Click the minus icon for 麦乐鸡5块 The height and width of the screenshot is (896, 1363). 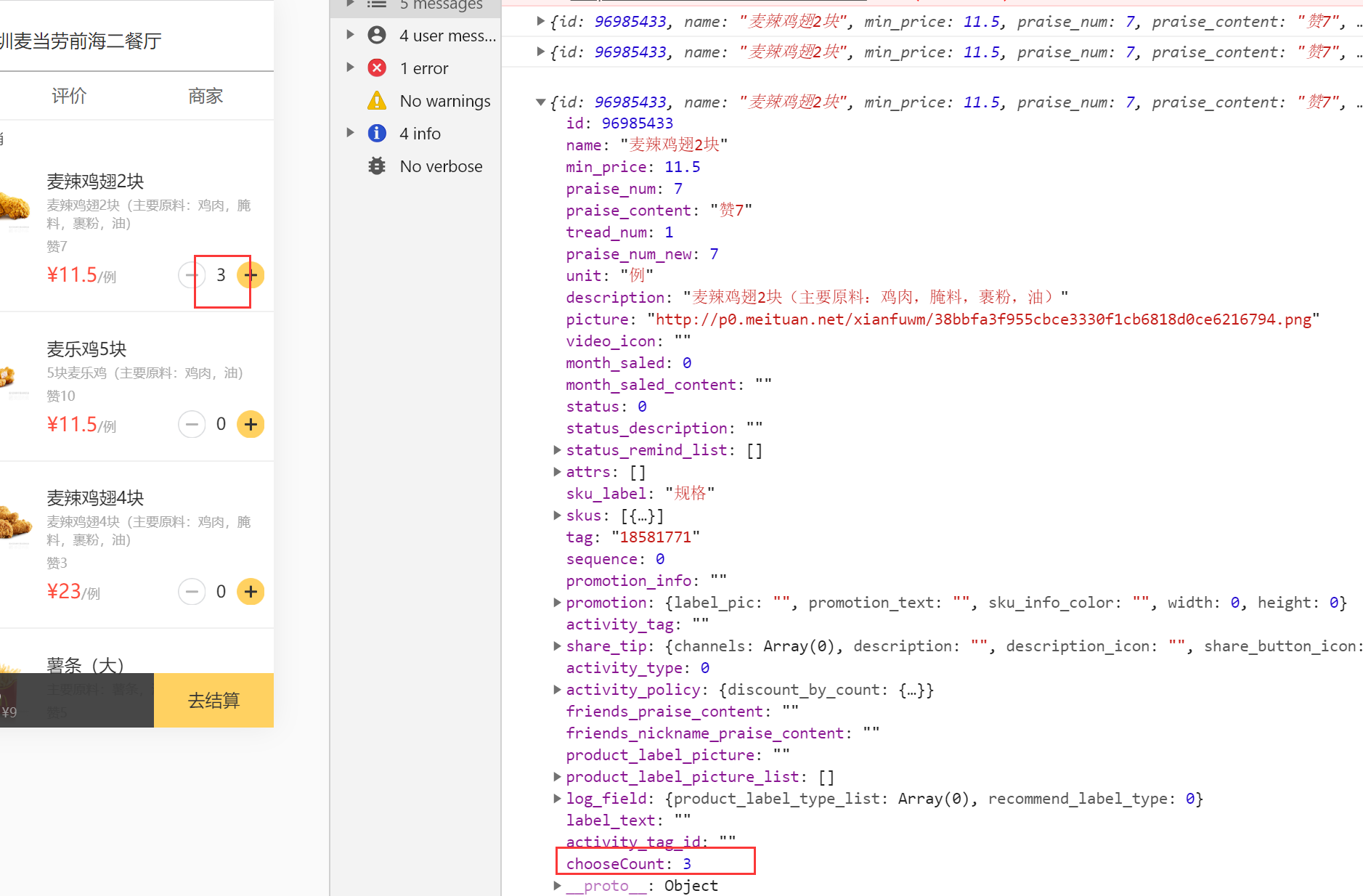[192, 424]
